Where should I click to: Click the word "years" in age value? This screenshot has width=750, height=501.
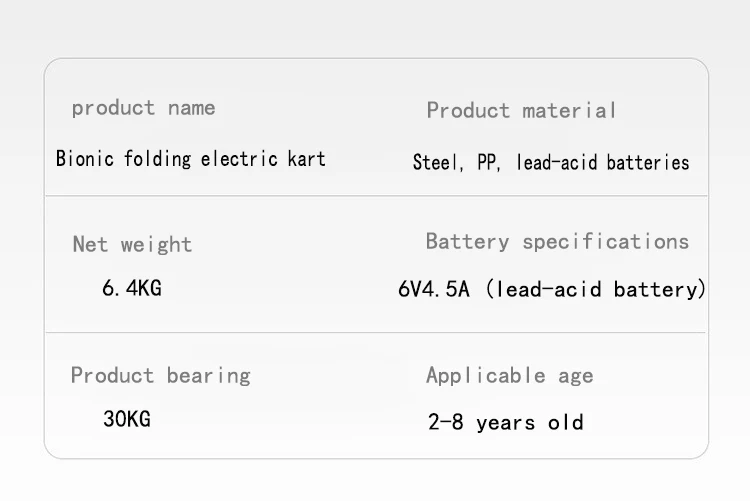coord(506,422)
